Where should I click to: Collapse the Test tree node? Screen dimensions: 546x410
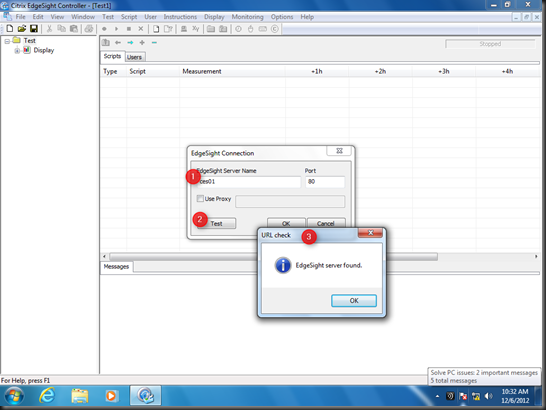tap(7, 41)
